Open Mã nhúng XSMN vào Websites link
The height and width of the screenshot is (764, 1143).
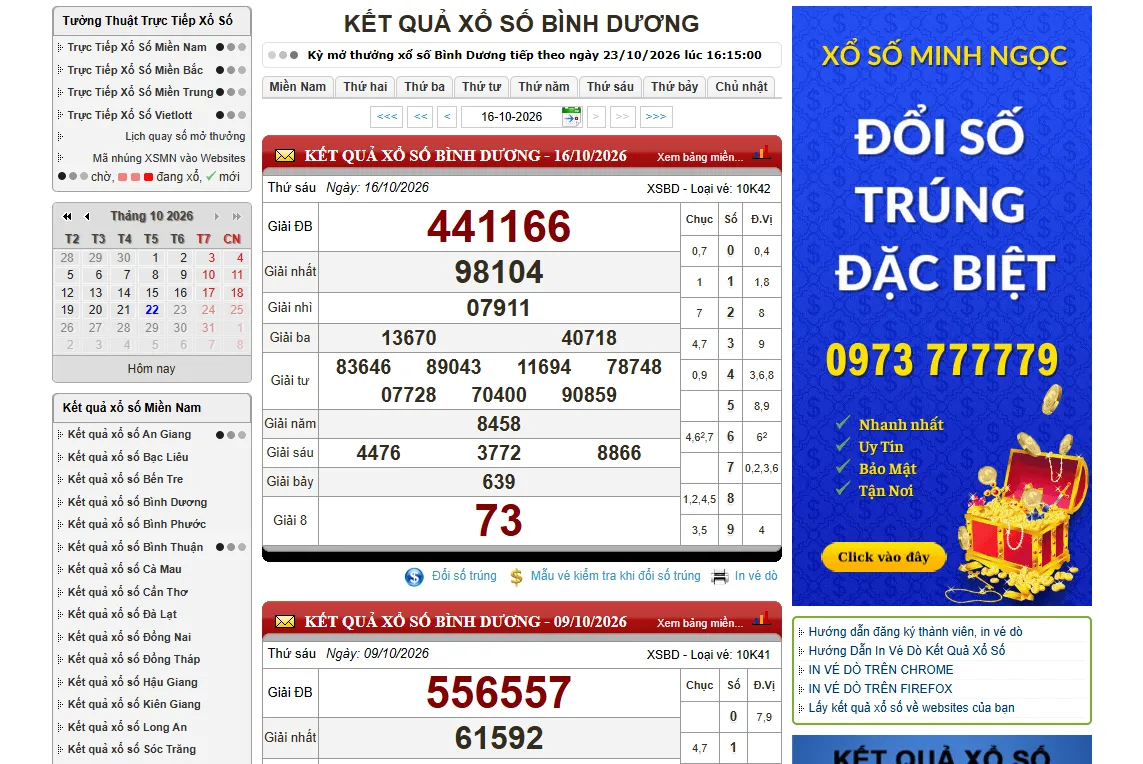[x=169, y=158]
